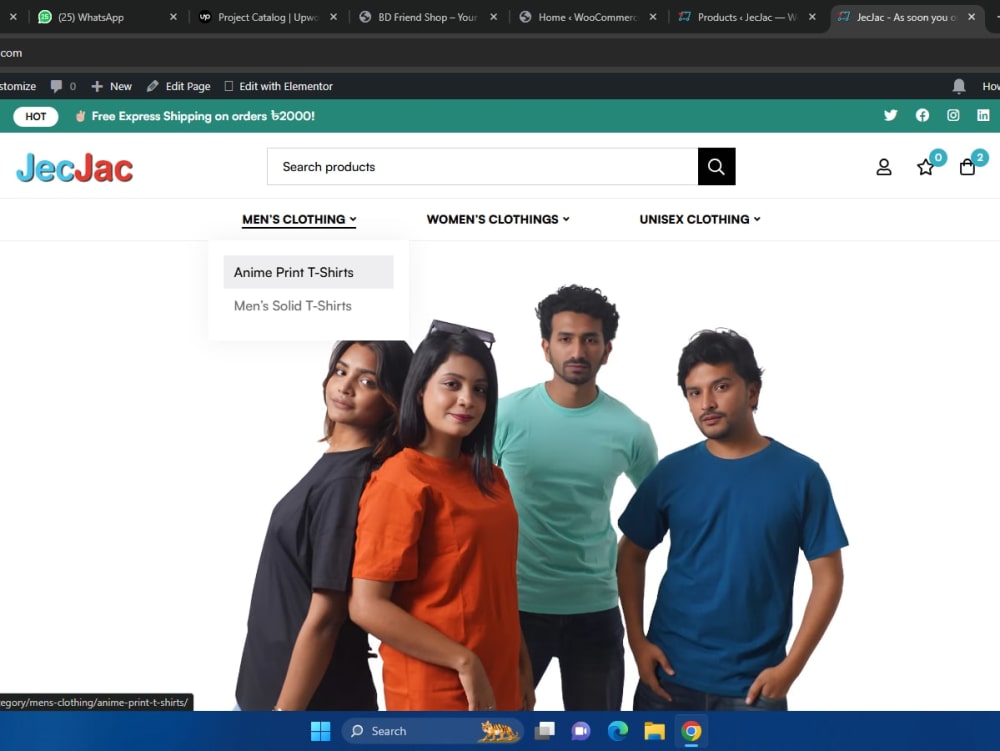The image size is (1000, 751).
Task: Select Men's Solid T-Shirts from the dropdown
Action: 308,305
